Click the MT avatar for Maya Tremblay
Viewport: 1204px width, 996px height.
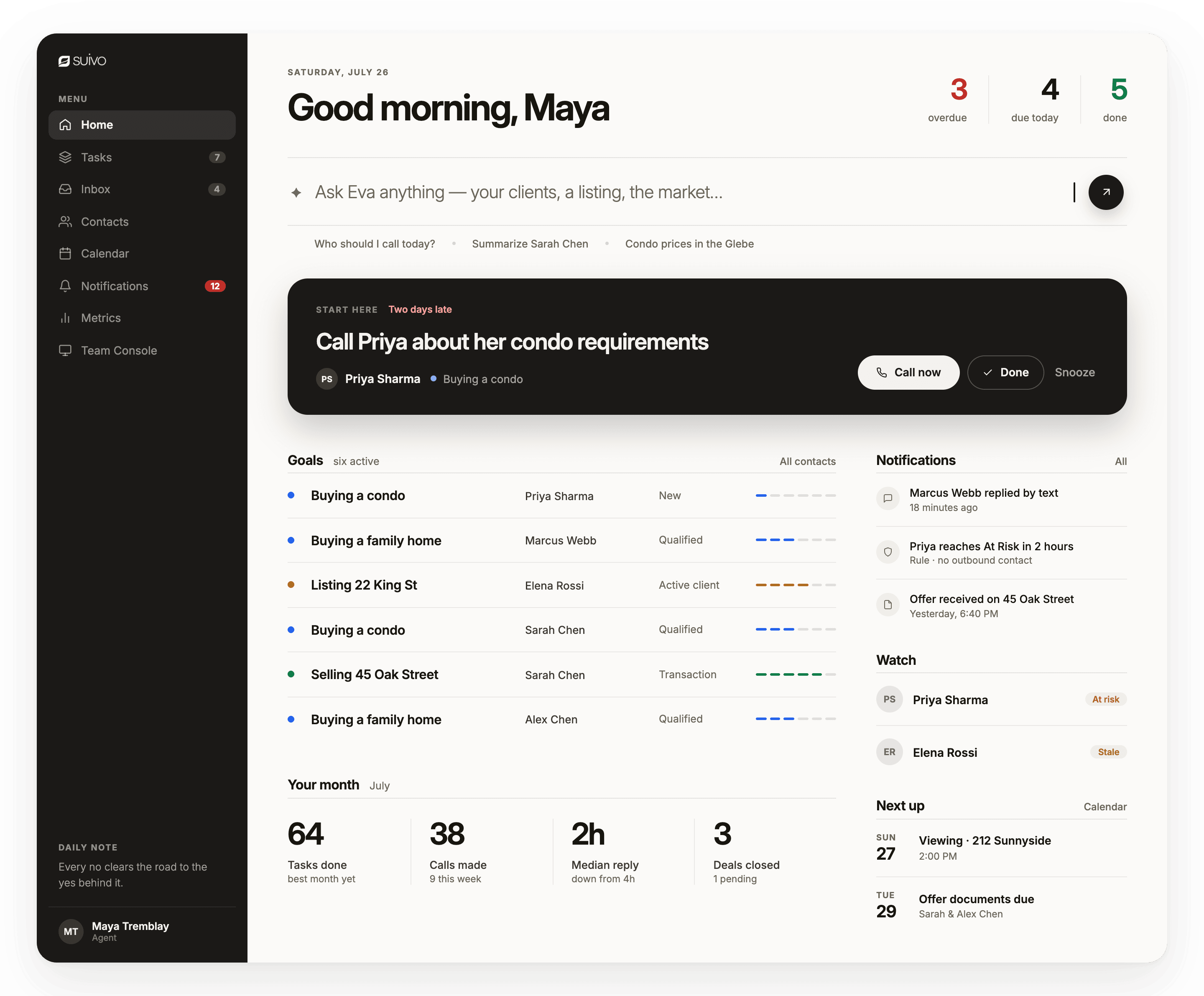[71, 931]
